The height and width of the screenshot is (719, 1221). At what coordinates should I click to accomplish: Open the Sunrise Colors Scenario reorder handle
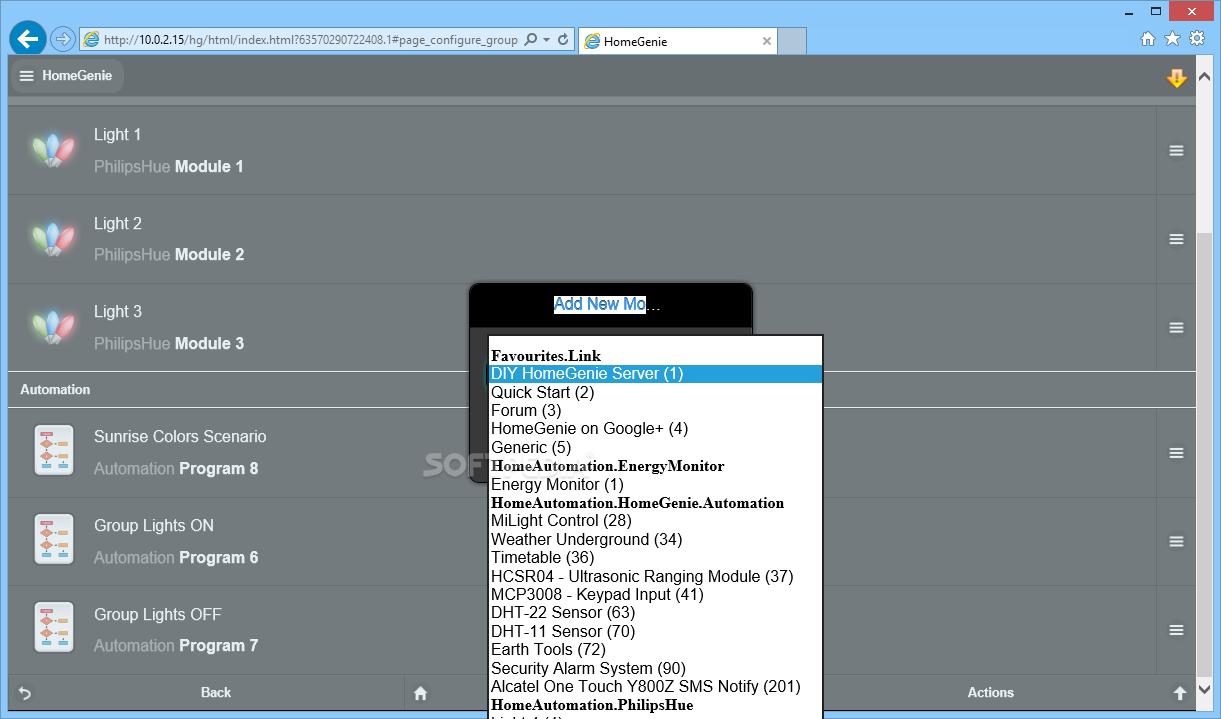(x=1176, y=452)
